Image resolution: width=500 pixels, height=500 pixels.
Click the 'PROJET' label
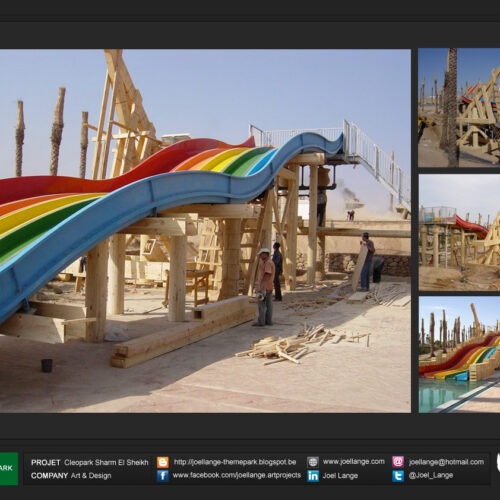tap(46, 463)
